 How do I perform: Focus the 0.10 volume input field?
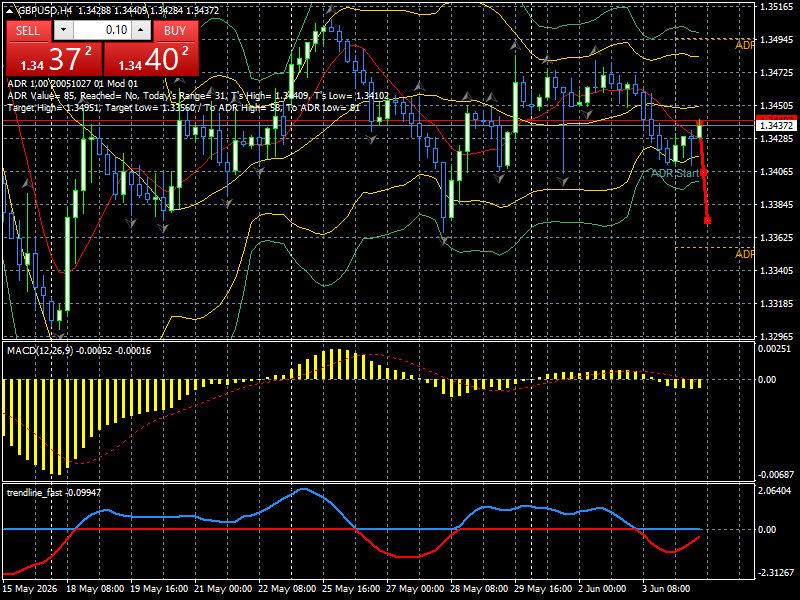[x=102, y=30]
